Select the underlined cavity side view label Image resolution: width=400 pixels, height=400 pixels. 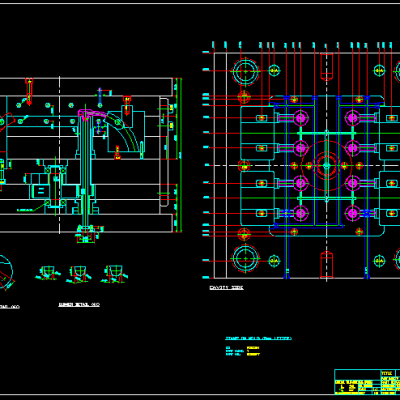point(226,287)
